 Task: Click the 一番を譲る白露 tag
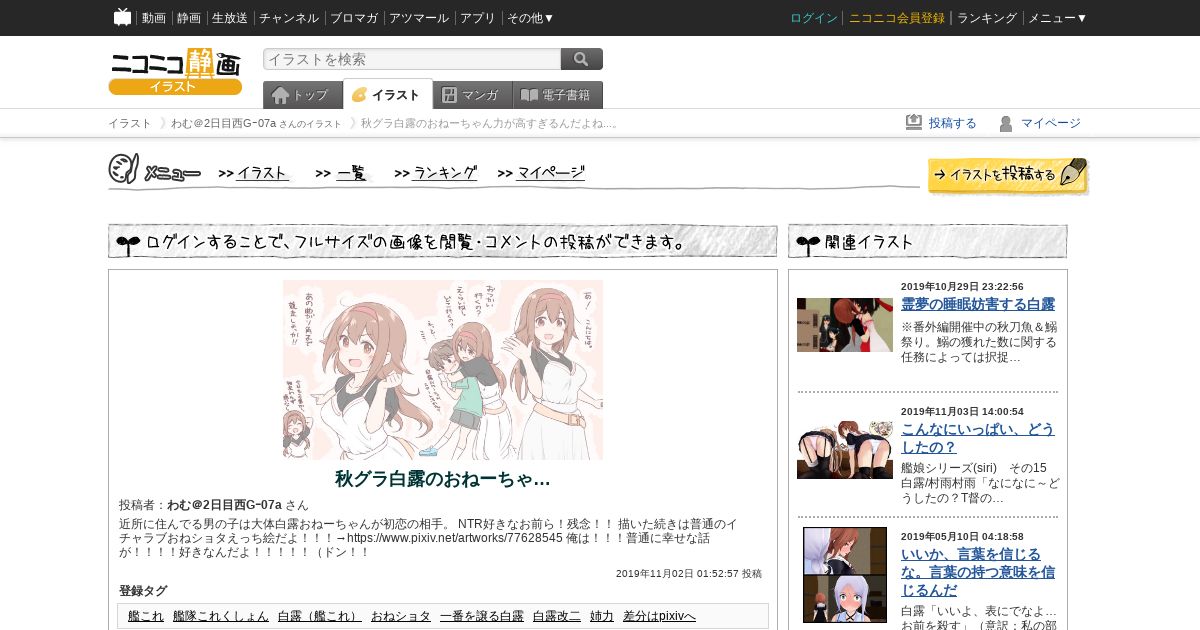point(482,616)
